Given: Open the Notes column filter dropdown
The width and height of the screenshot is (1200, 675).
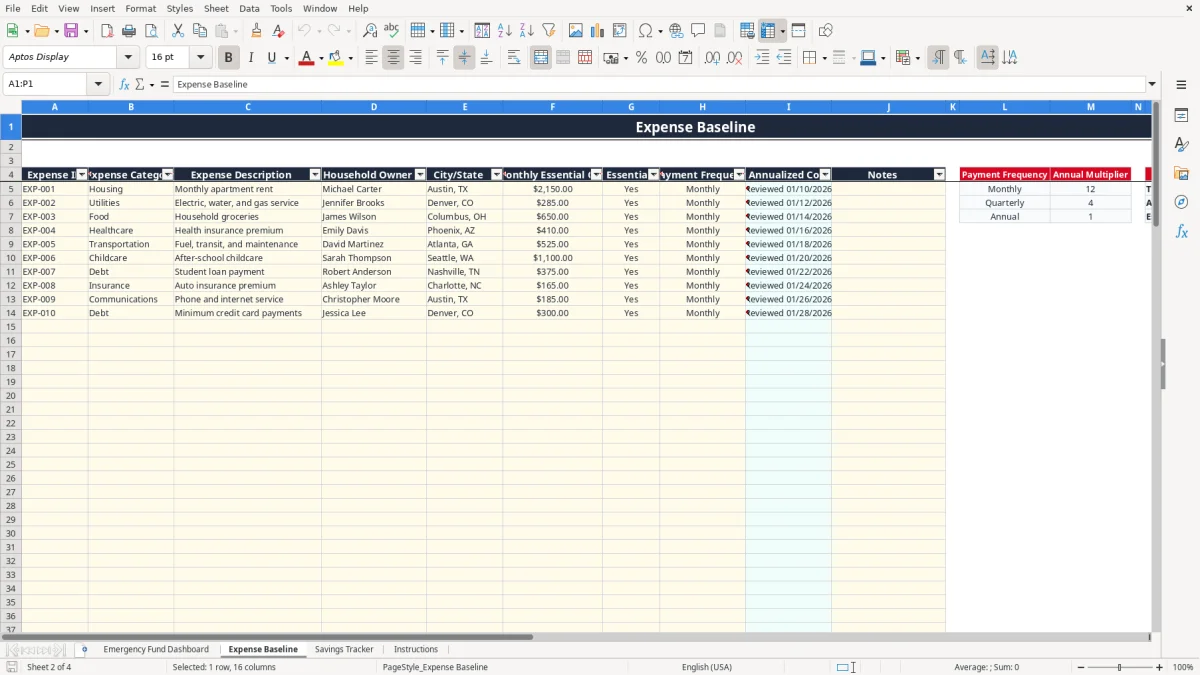Looking at the screenshot, I should (x=939, y=175).
